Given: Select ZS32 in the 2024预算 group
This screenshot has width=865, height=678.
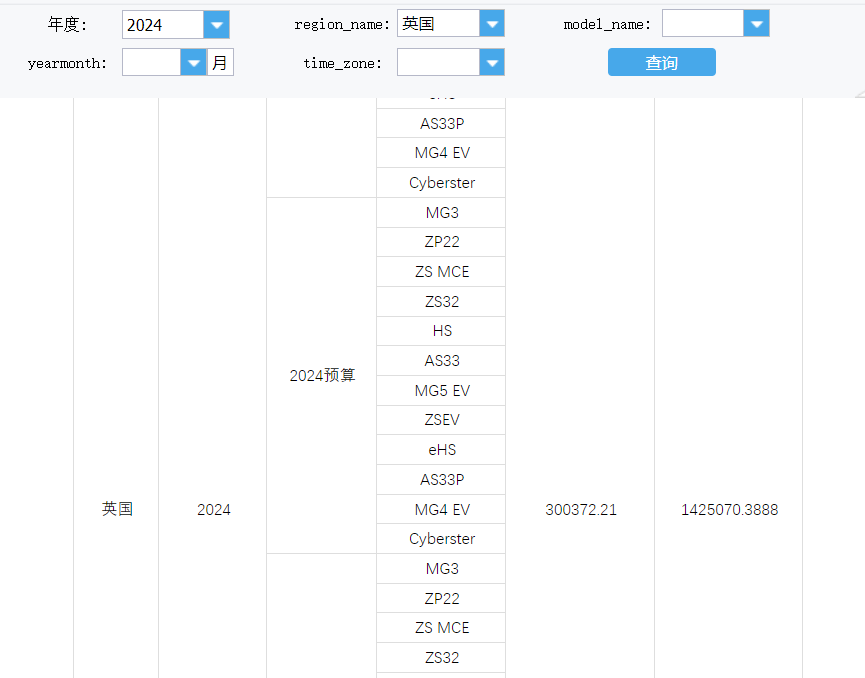Looking at the screenshot, I should 441,301.
